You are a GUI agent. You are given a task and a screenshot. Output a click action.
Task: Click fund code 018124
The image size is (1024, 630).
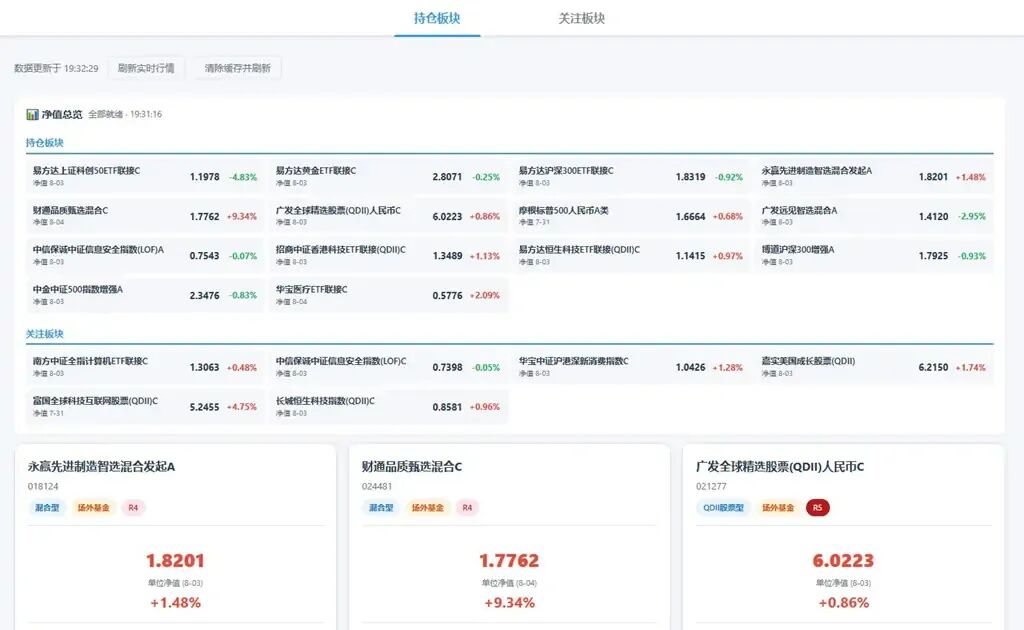43,486
